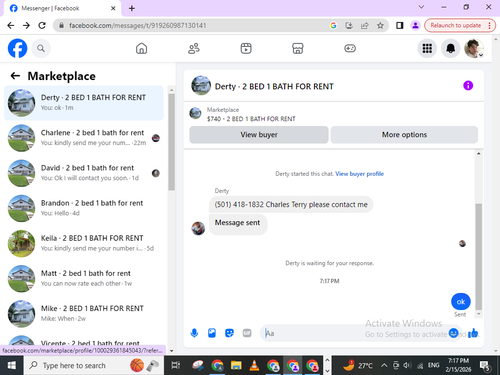
Task: Click the Marketplace listing thumbnail
Action: click(x=195, y=114)
